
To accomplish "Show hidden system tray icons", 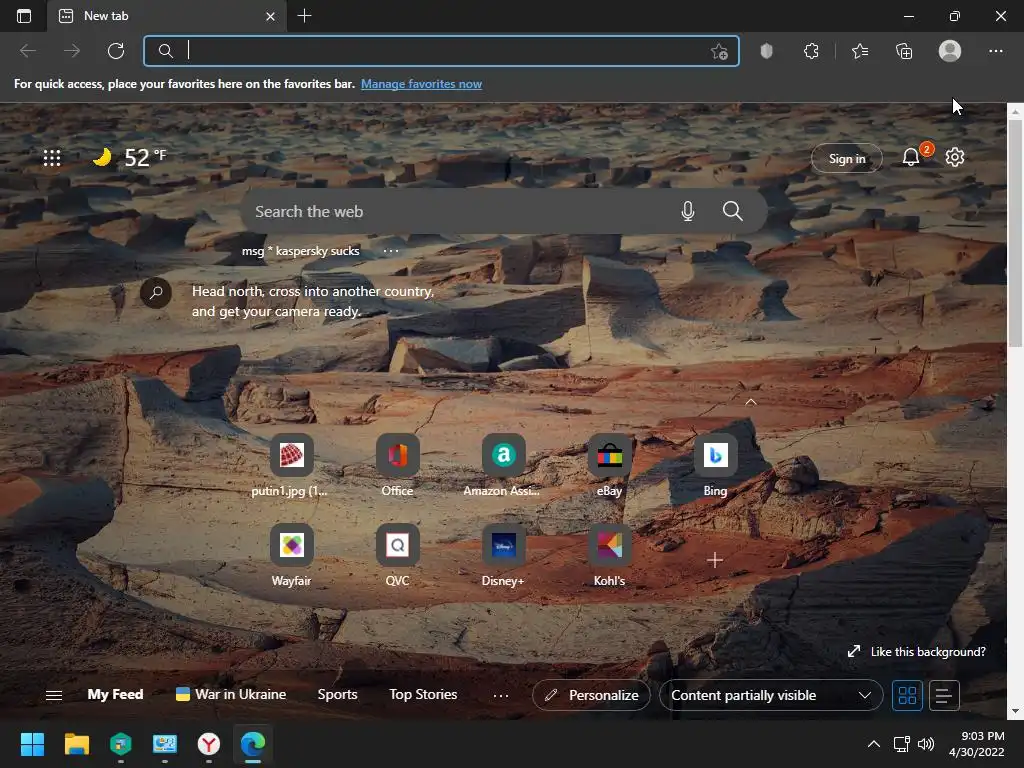I will pyautogui.click(x=874, y=744).
